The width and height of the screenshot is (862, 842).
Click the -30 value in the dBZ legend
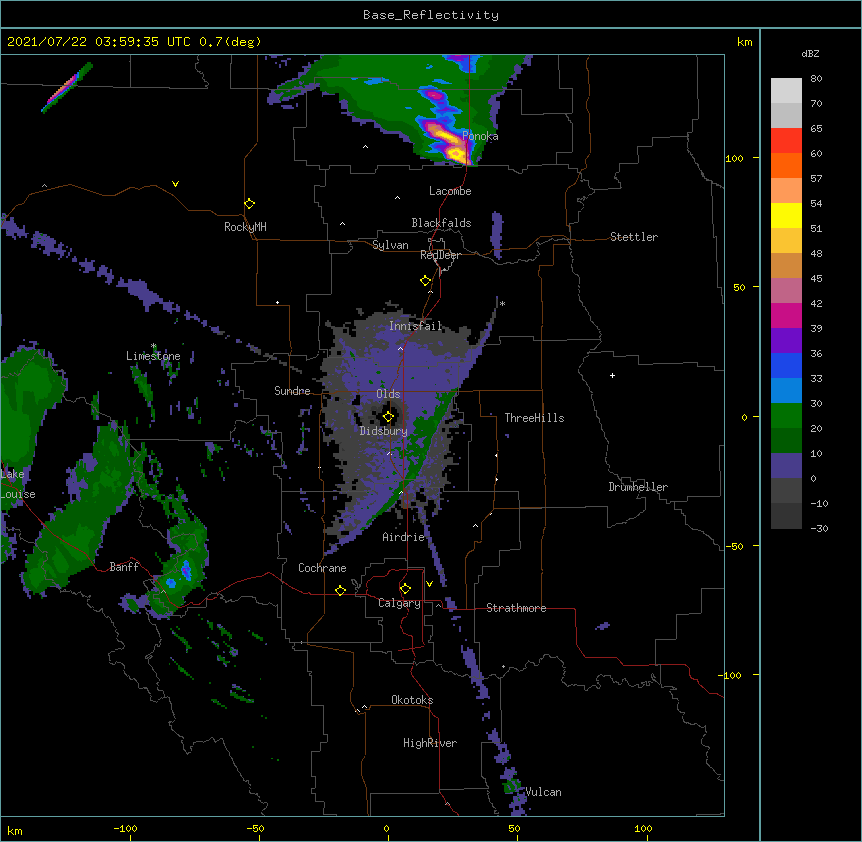[x=819, y=528]
